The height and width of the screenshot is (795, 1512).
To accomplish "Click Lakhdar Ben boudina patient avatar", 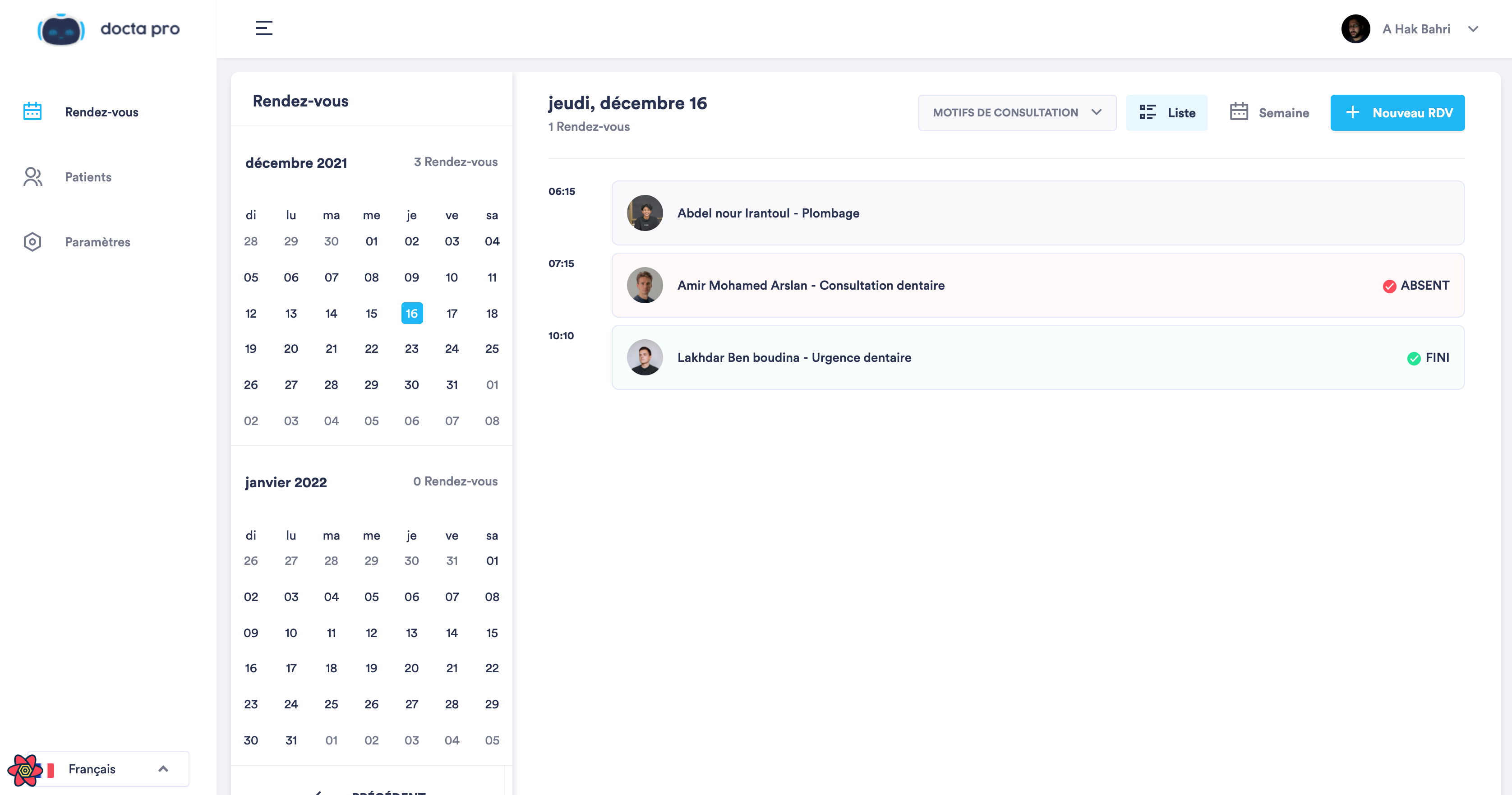I will point(645,358).
